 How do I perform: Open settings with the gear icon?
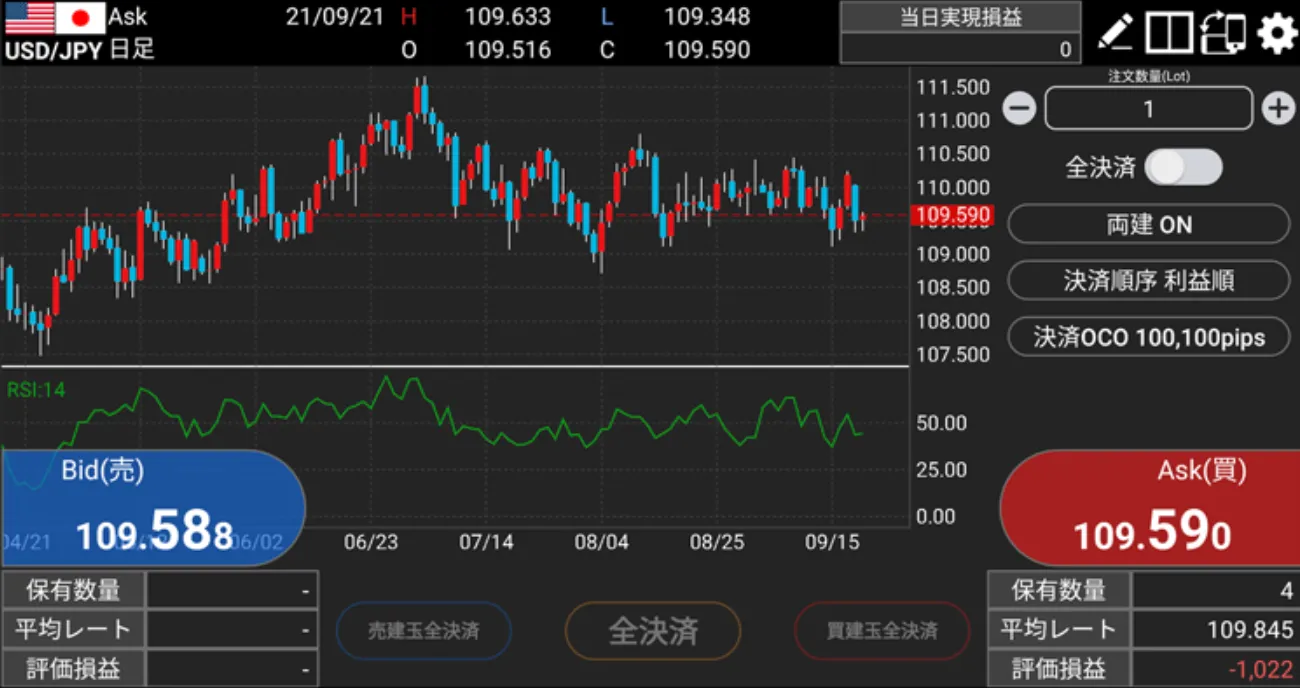click(x=1277, y=33)
